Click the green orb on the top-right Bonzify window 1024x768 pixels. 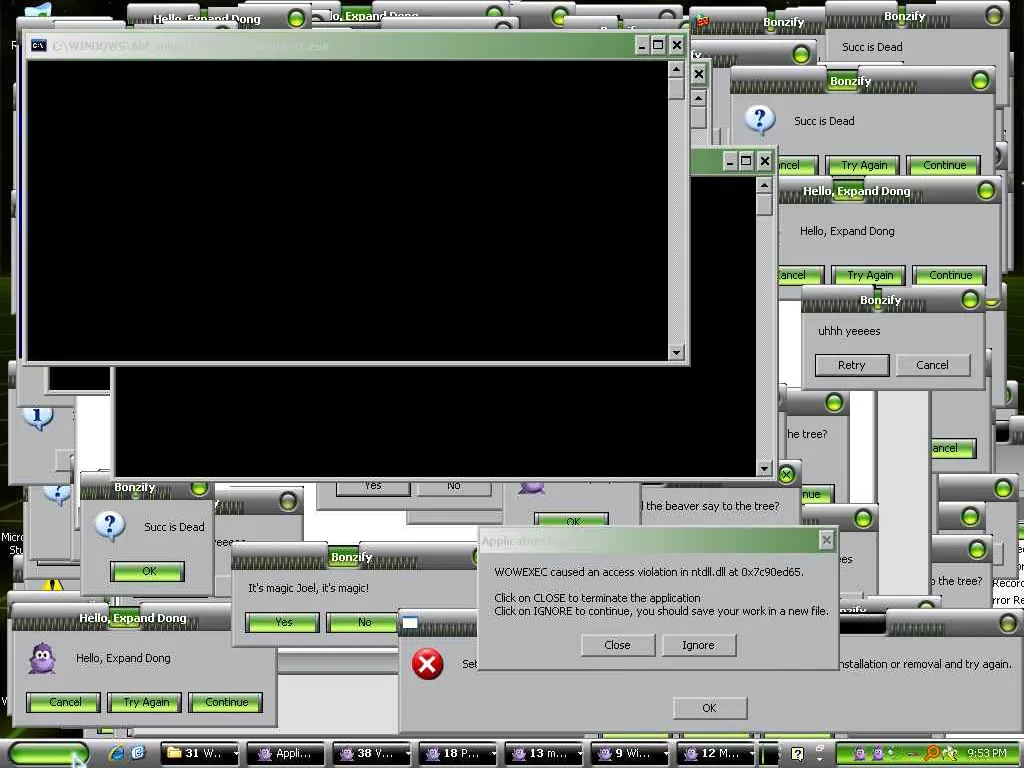click(994, 16)
